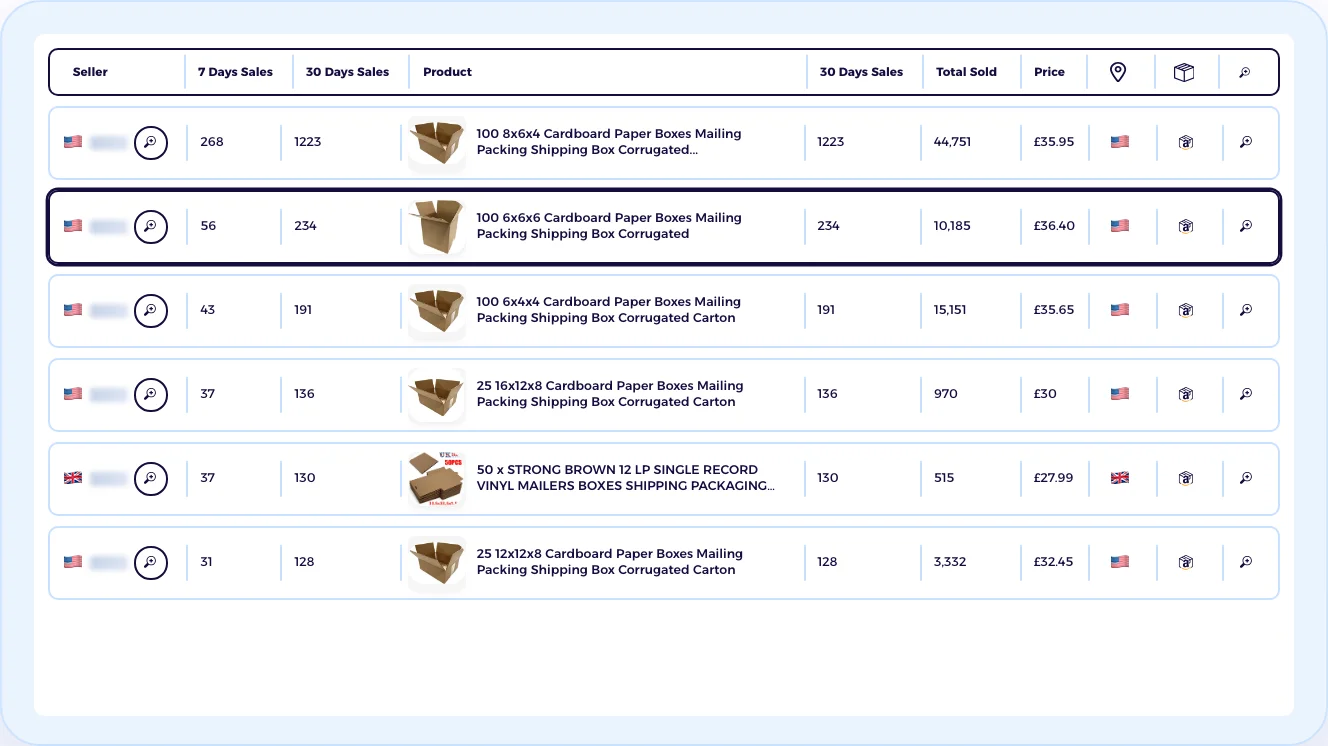
Task: Click seller search icon in vinyl mailers row
Action: click(x=151, y=478)
